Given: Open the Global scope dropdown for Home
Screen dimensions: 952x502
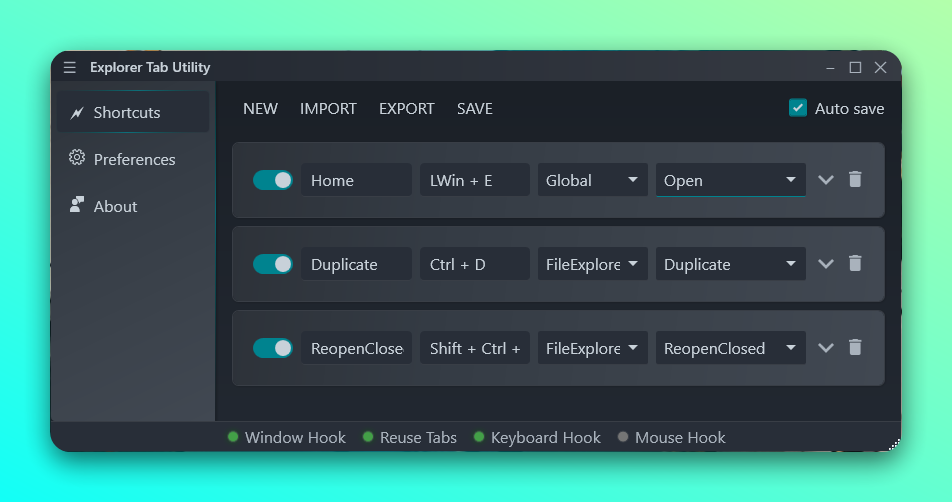Looking at the screenshot, I should pyautogui.click(x=592, y=180).
